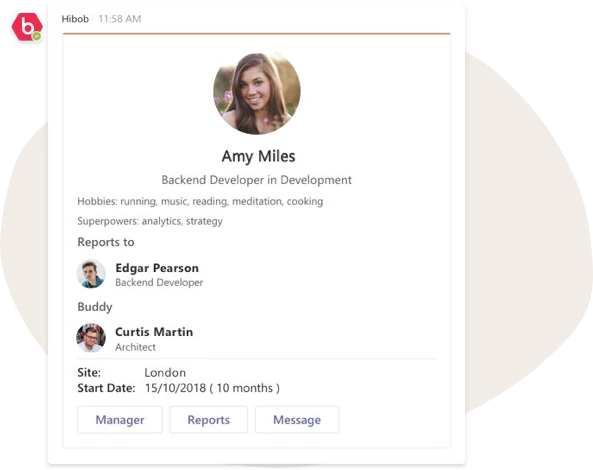
Task: Click Edgar Pearson's avatar
Action: [x=91, y=274]
